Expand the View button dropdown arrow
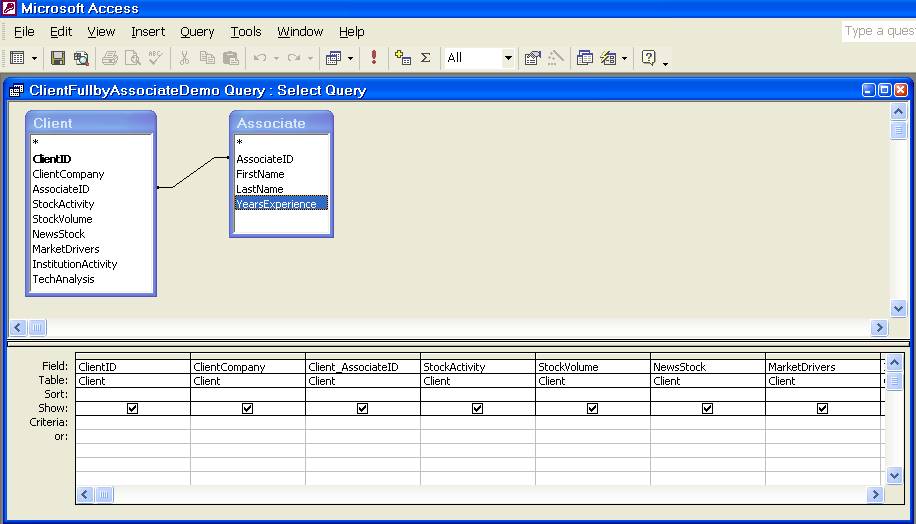 36,58
